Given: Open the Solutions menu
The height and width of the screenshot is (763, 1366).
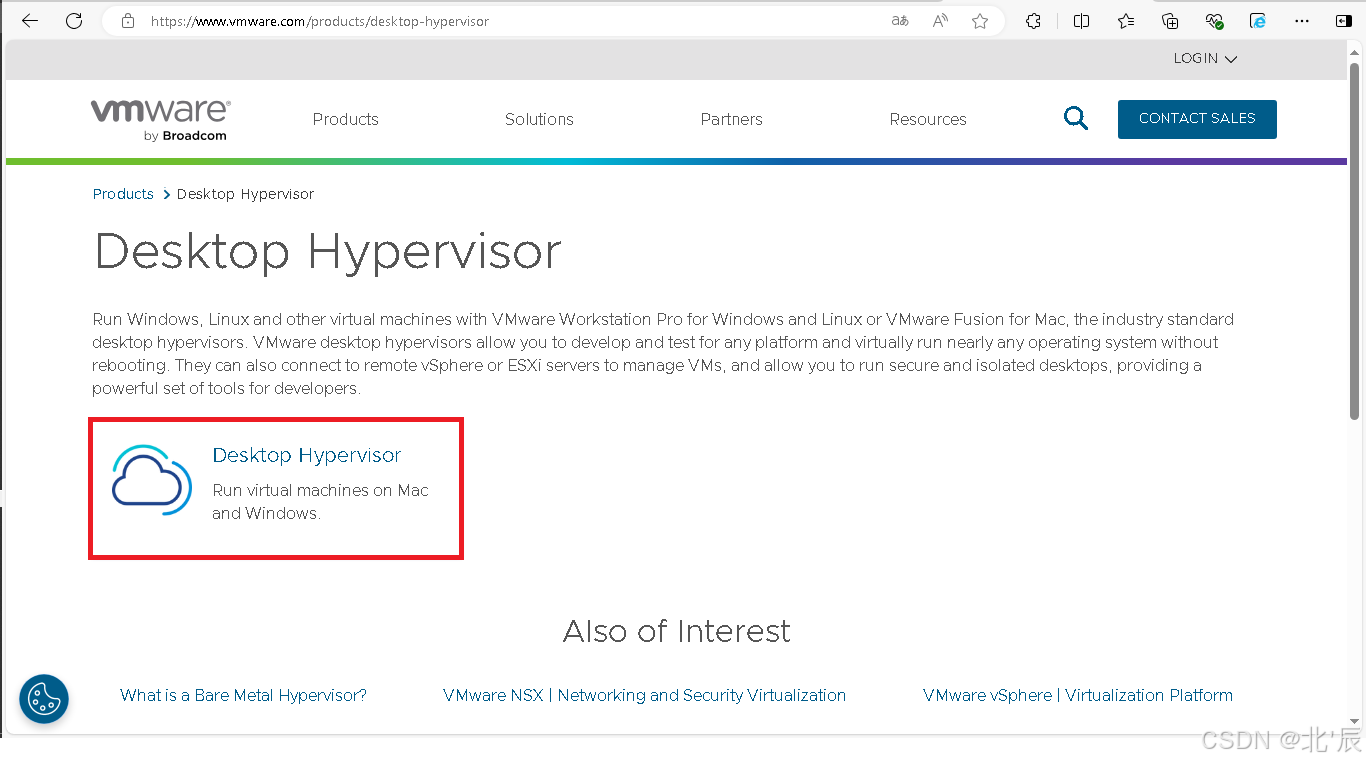Looking at the screenshot, I should click(x=539, y=119).
